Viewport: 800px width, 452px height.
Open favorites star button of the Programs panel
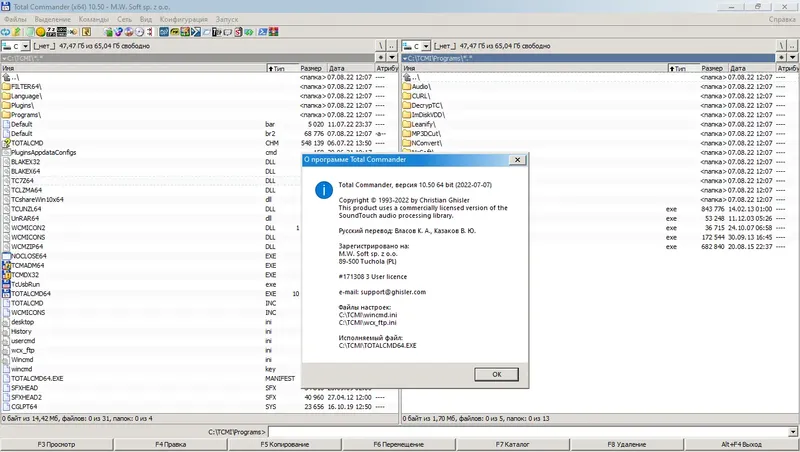(x=781, y=57)
